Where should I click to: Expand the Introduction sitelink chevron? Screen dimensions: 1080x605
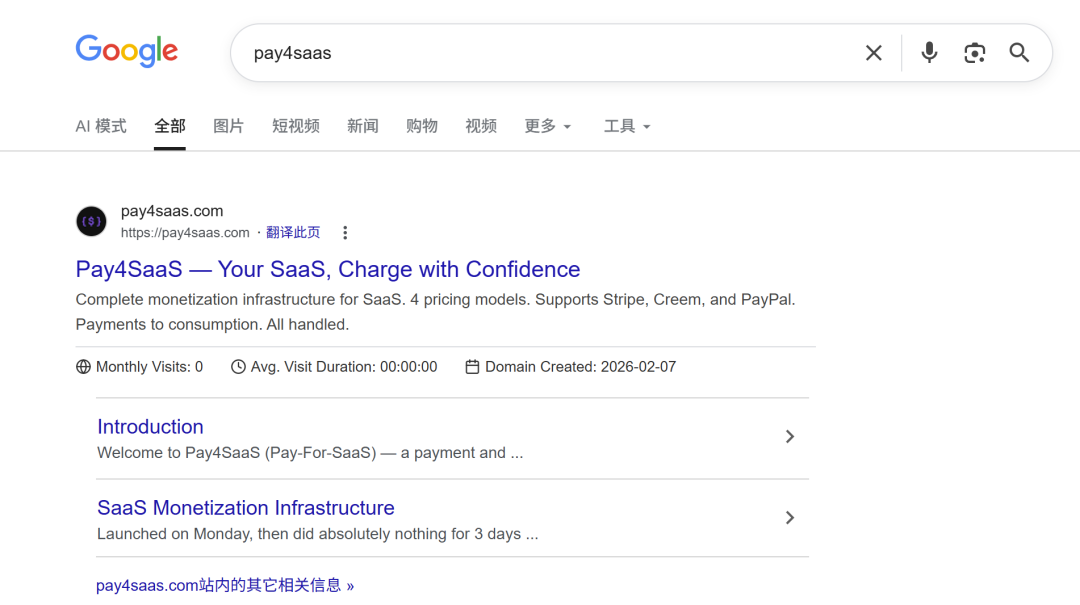click(x=789, y=437)
